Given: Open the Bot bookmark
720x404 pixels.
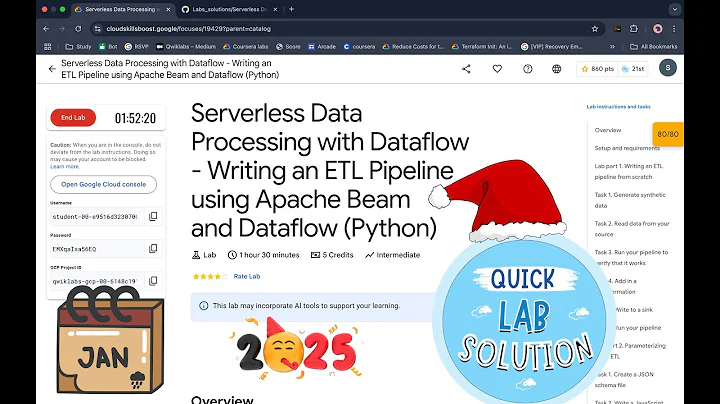Looking at the screenshot, I should (x=108, y=46).
